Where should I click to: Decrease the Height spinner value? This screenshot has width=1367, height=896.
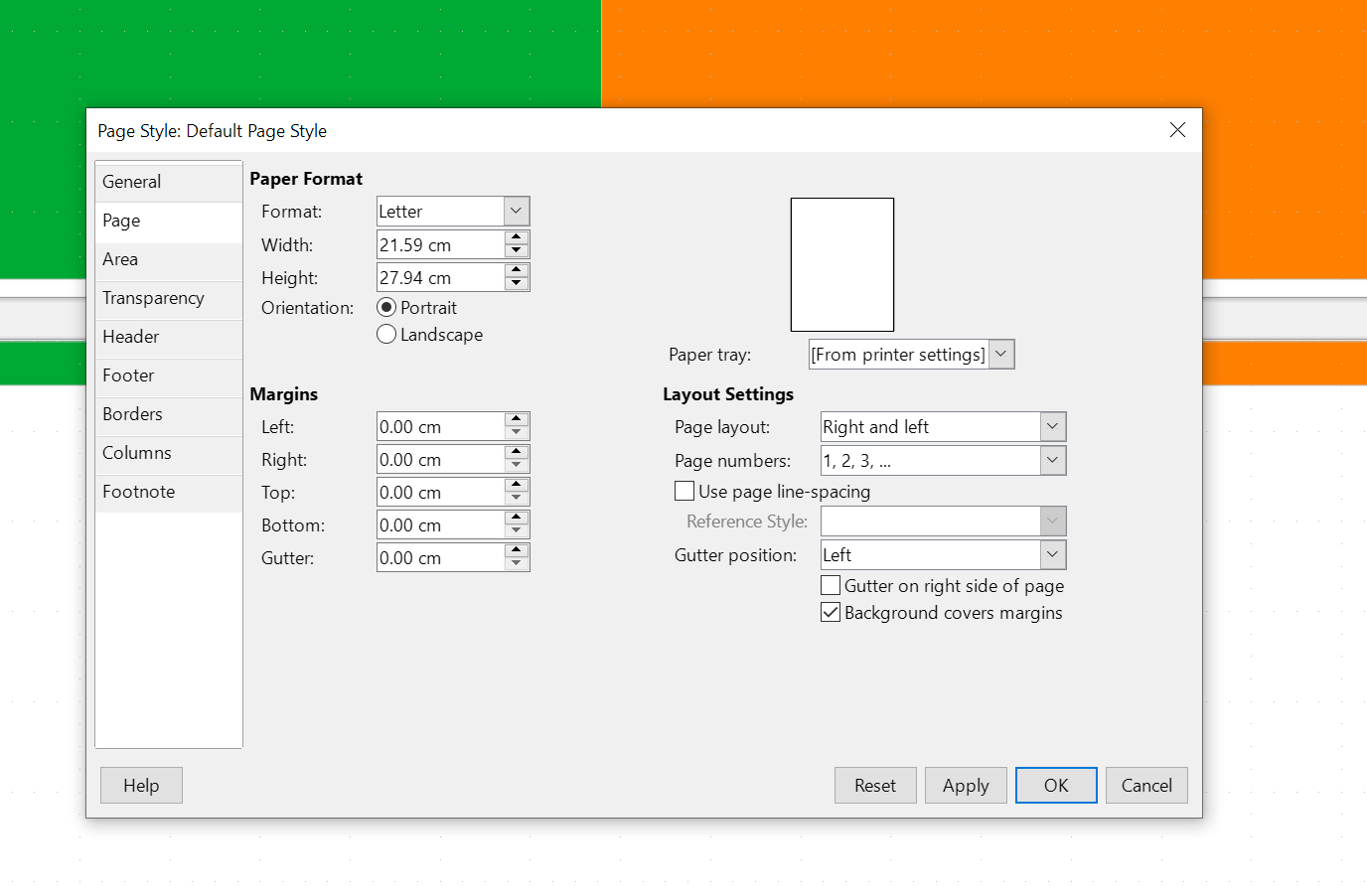517,284
